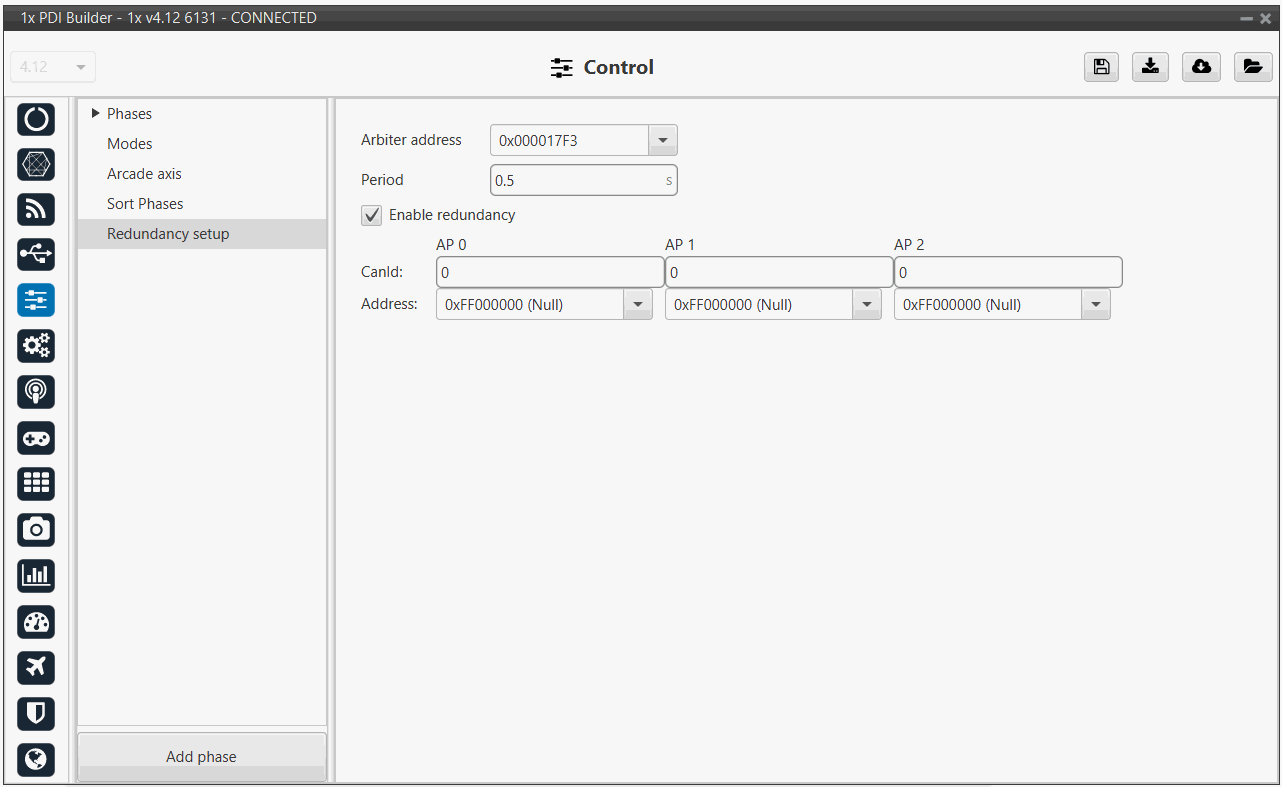The height and width of the screenshot is (787, 1282).
Task: Click the Period value input field
Action: point(577,181)
